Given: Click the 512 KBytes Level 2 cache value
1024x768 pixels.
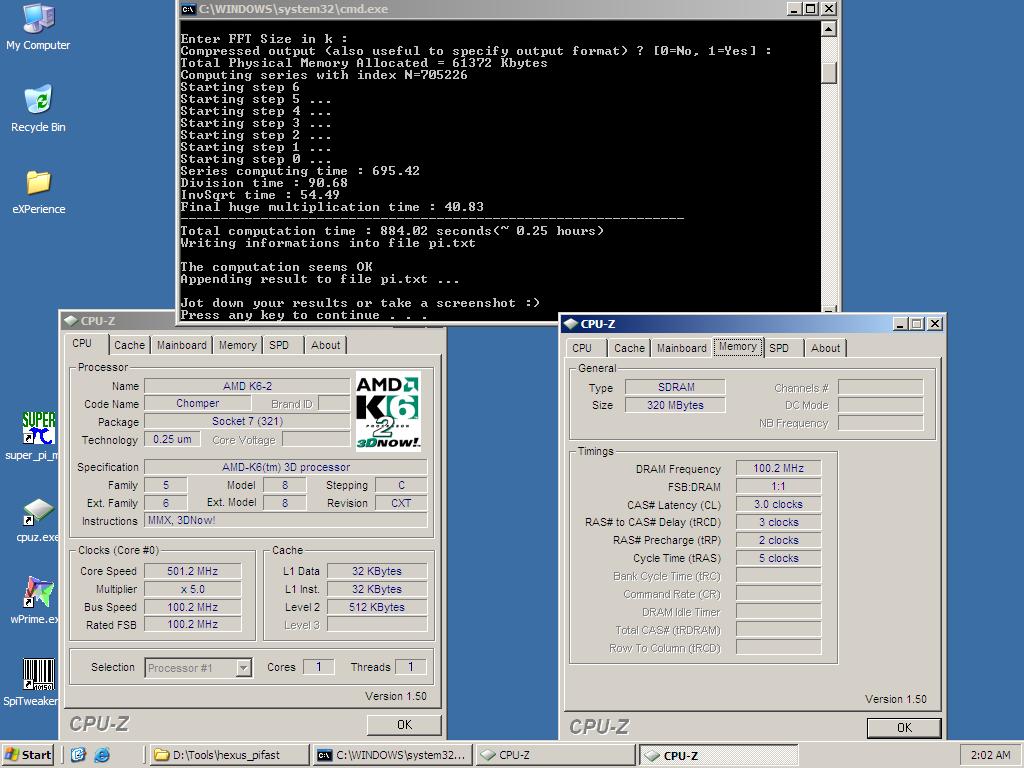Looking at the screenshot, I should tap(377, 607).
